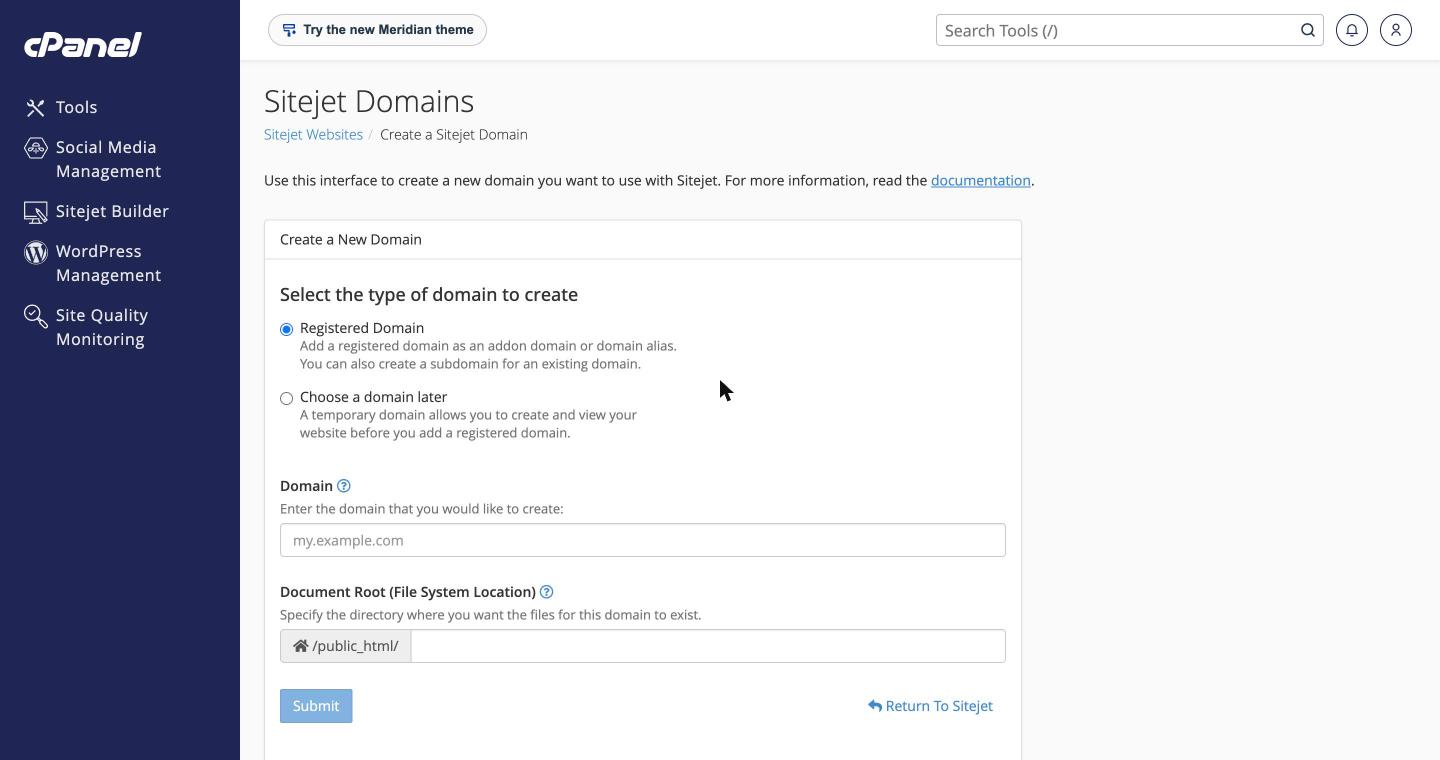Screen dimensions: 1440x760
Task: Click the Sitejet Domains heading
Action: click(x=369, y=101)
